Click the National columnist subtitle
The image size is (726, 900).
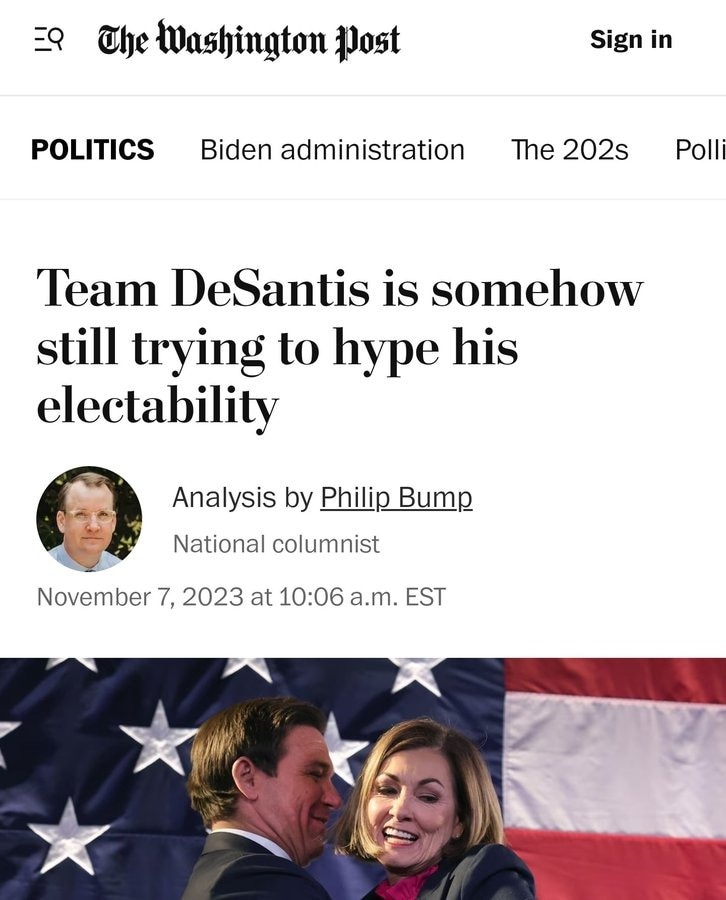point(276,544)
